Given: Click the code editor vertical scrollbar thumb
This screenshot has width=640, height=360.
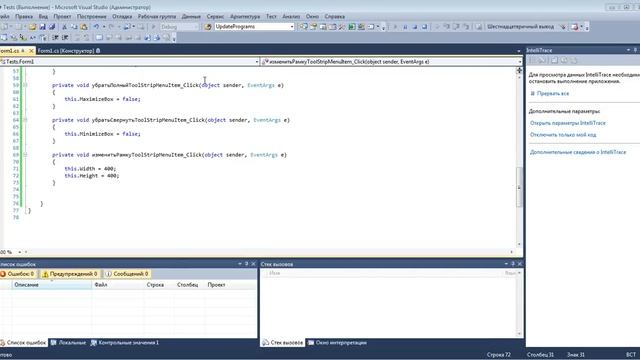Looking at the screenshot, I should pyautogui.click(x=519, y=187).
